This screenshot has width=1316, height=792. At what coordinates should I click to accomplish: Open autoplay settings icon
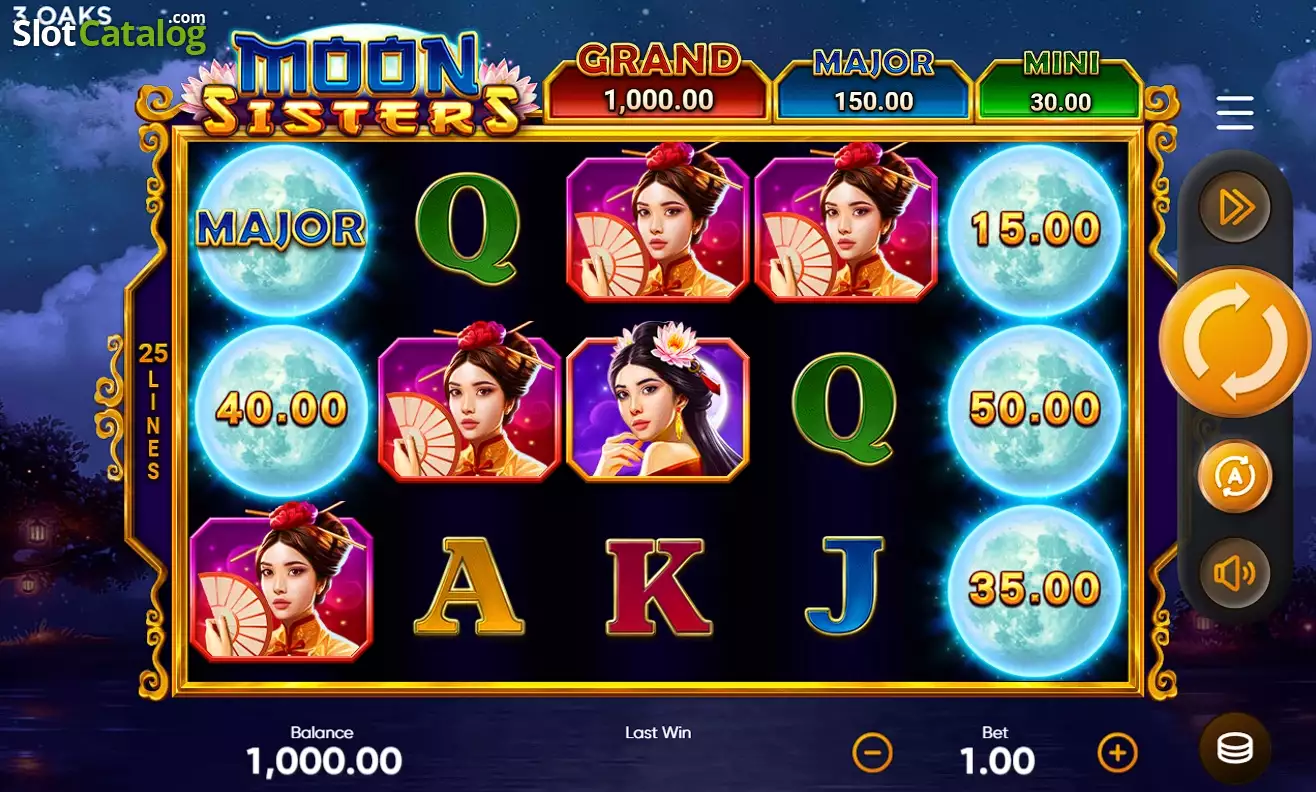1234,476
